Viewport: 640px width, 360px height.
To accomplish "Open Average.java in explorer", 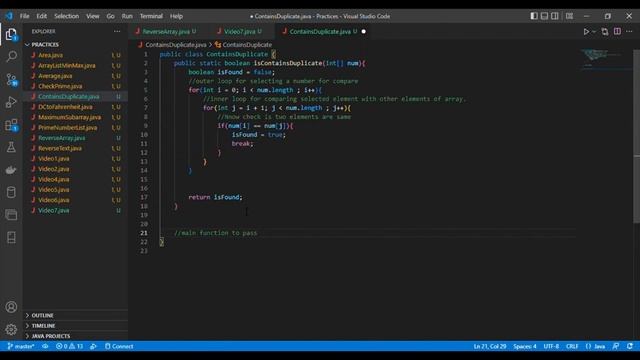I will click(55, 76).
